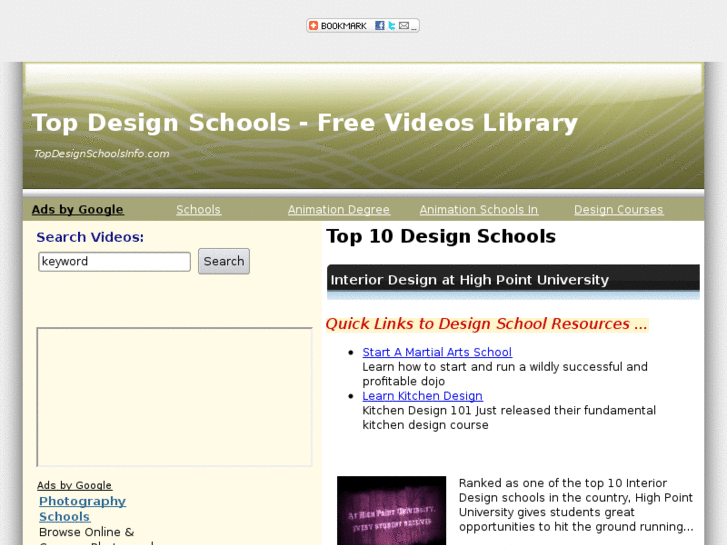Open Start A Martial Arts School link
The height and width of the screenshot is (545, 727).
pyautogui.click(x=437, y=352)
